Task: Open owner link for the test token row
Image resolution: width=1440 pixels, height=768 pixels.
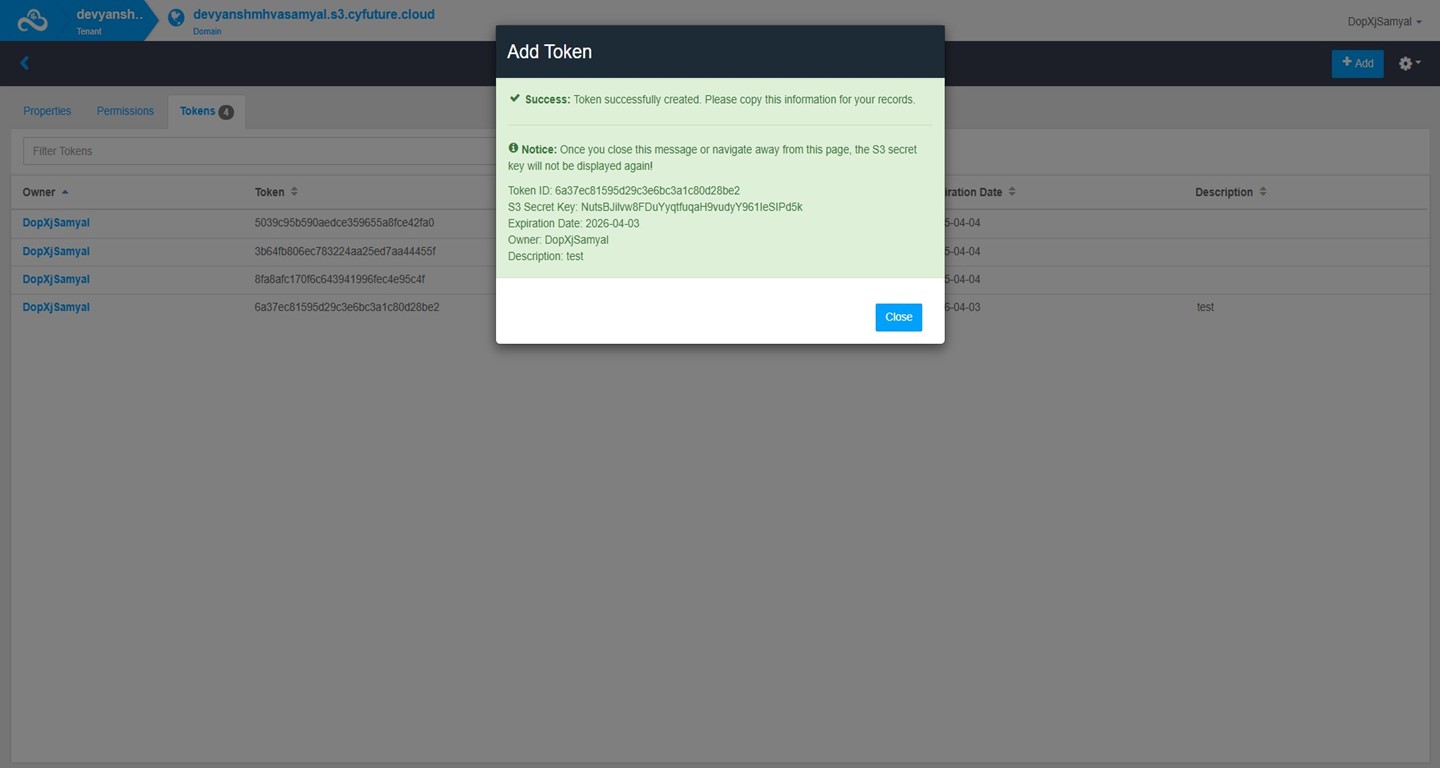Action: pos(56,307)
